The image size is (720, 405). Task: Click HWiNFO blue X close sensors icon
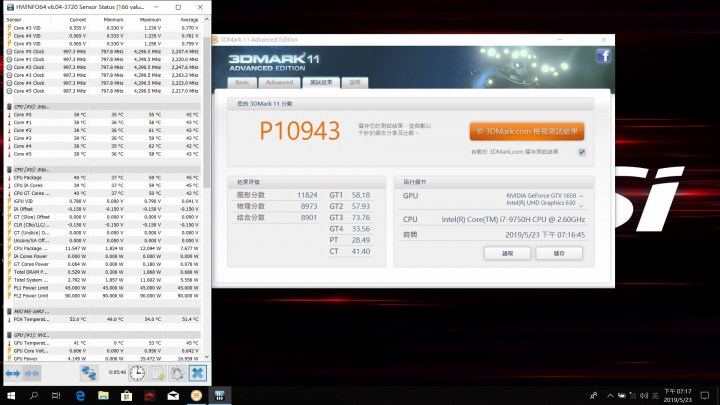(197, 373)
